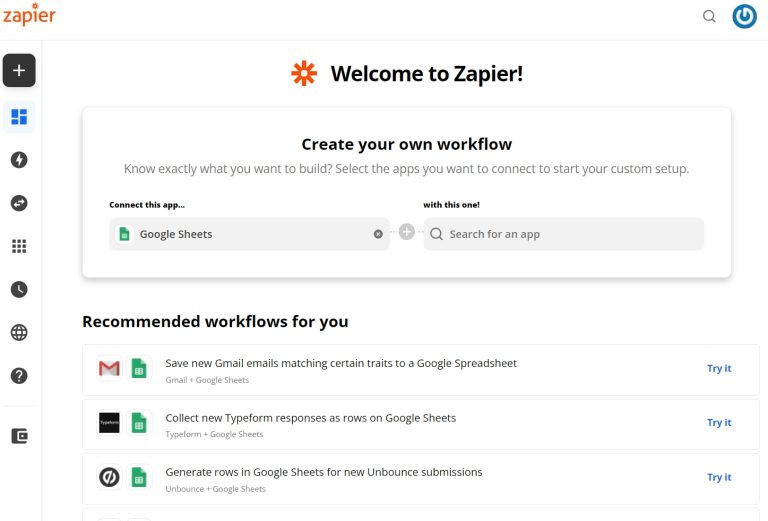Open Save new Gmail emails workflow row
The image size is (768, 521).
(421, 370)
